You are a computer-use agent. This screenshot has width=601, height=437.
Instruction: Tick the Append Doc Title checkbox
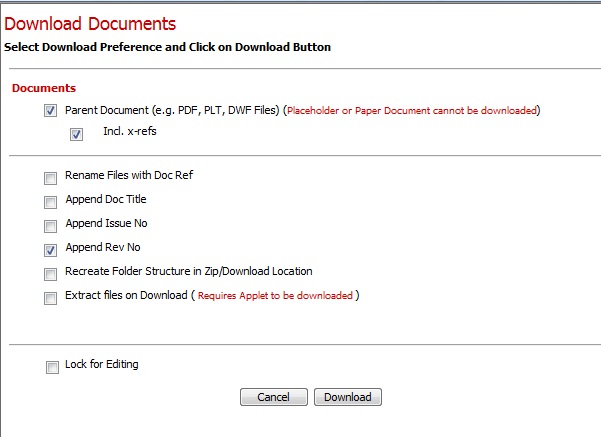pyautogui.click(x=50, y=203)
